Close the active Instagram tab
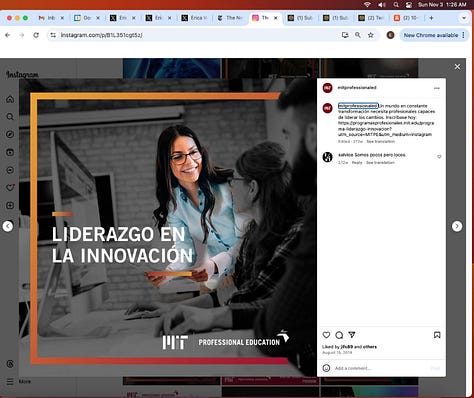Screen dimensions: 474x398 [x=276, y=18]
